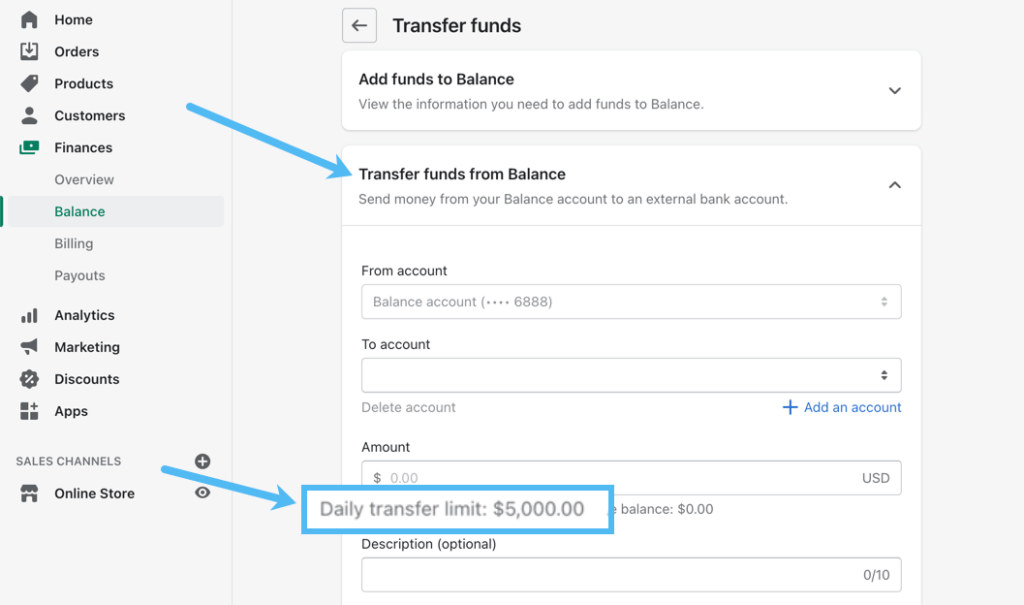Expand the Add funds to Balance section
1024x605 pixels.
[894, 91]
